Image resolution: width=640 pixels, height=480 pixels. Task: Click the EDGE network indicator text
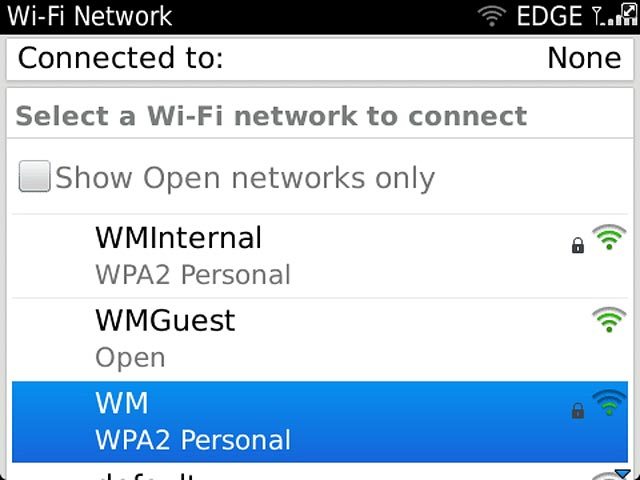click(x=549, y=16)
